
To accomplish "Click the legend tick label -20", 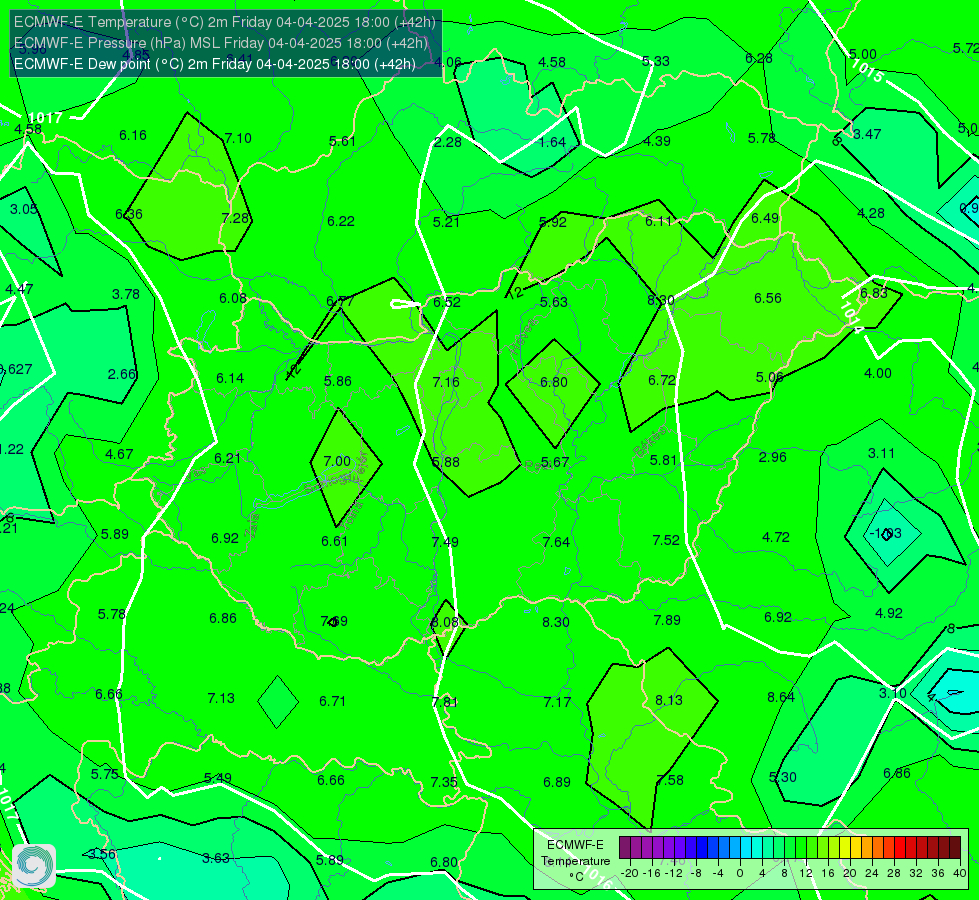I will pyautogui.click(x=630, y=873).
